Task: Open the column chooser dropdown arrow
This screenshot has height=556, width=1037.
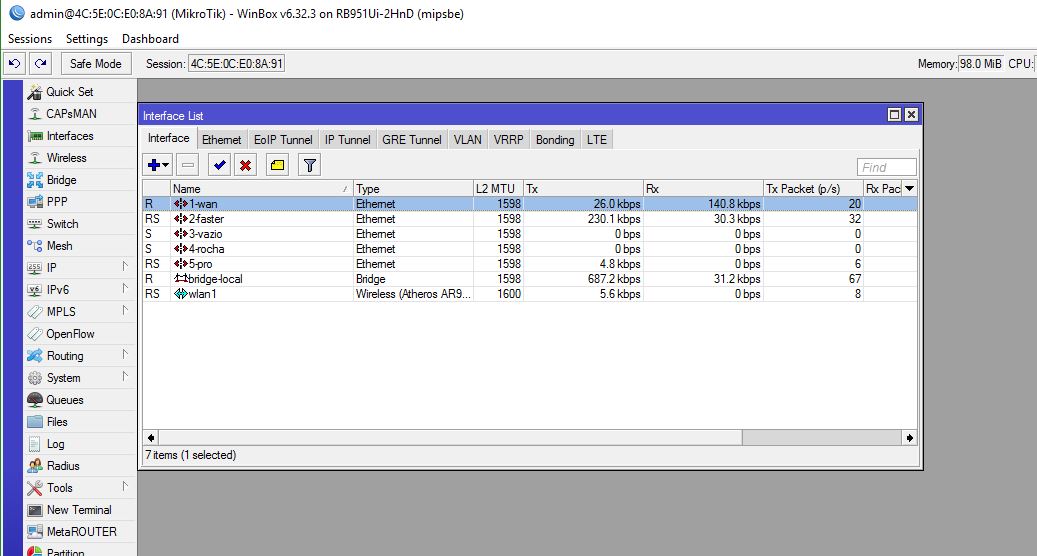Action: (910, 188)
